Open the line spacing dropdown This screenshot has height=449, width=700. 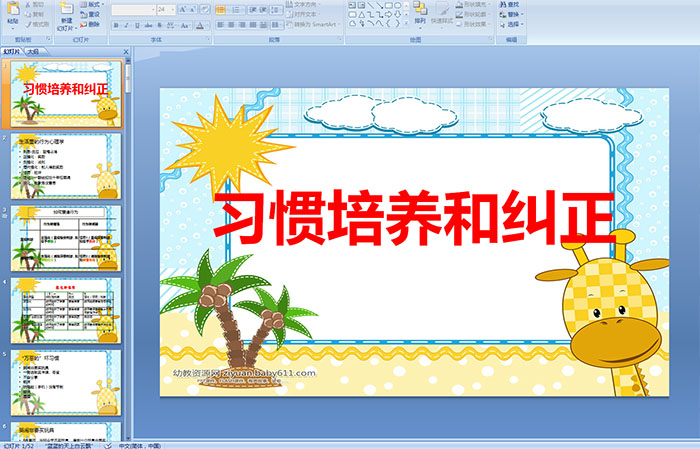point(276,10)
